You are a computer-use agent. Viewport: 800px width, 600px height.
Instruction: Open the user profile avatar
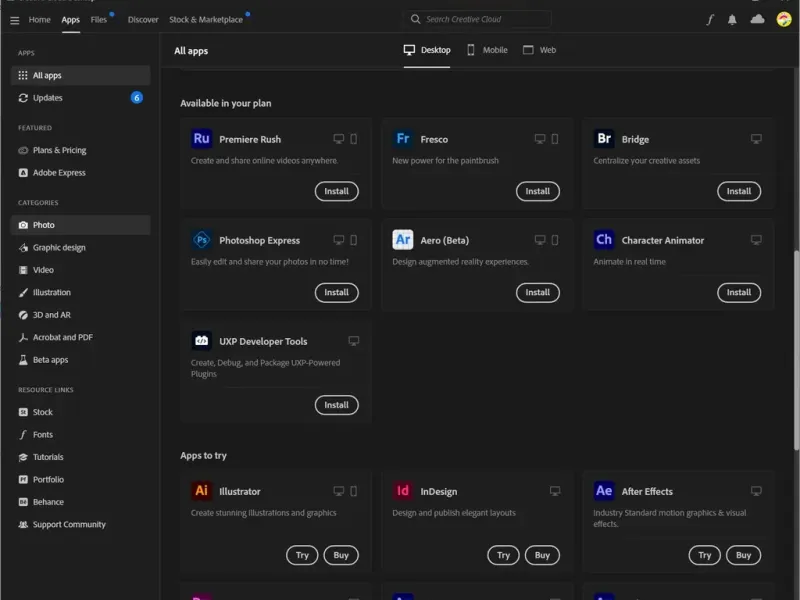pos(784,19)
